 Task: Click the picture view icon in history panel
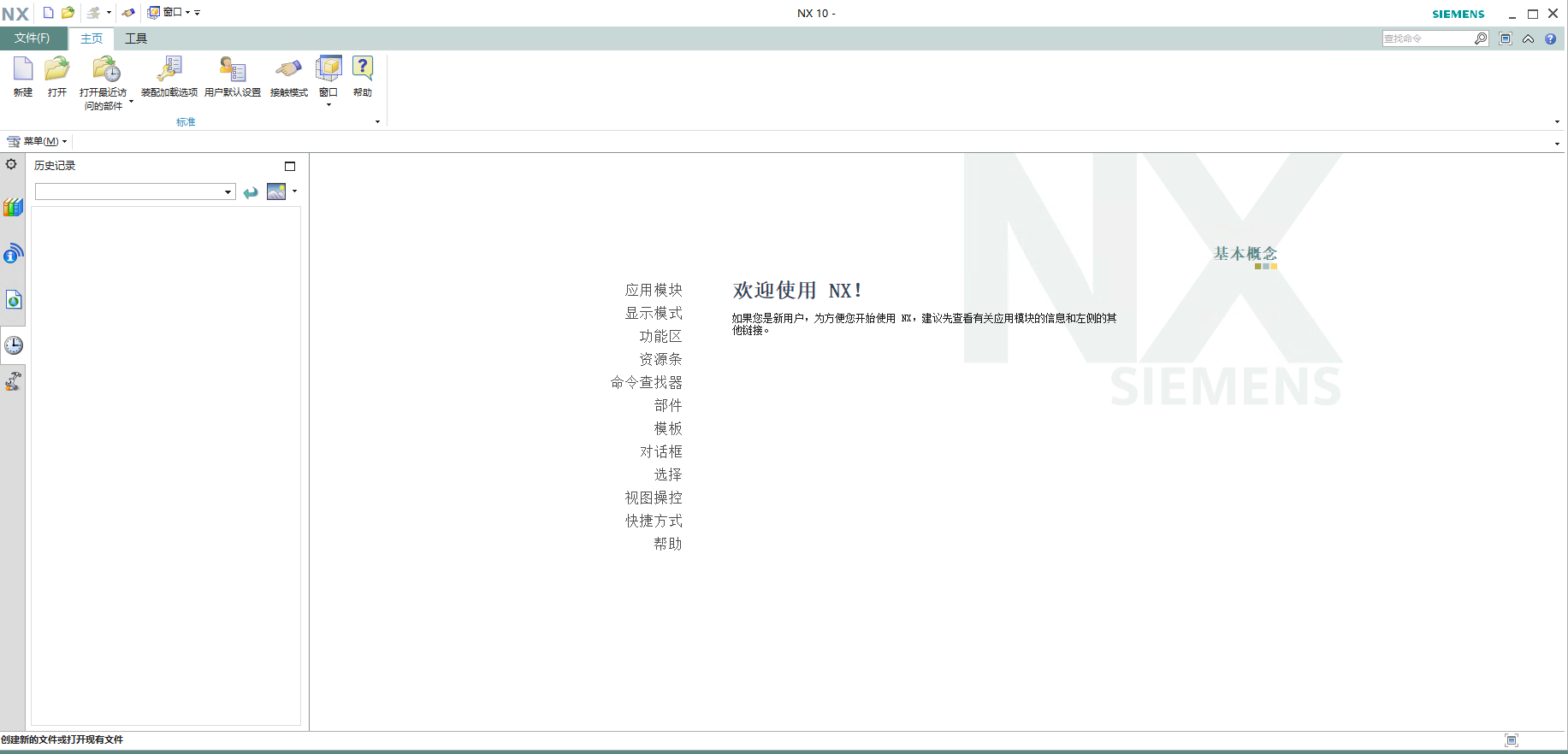click(x=276, y=191)
